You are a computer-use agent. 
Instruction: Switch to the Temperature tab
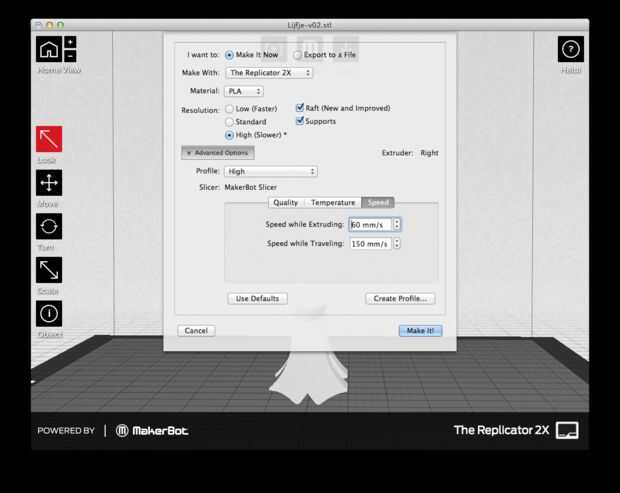[x=333, y=203]
